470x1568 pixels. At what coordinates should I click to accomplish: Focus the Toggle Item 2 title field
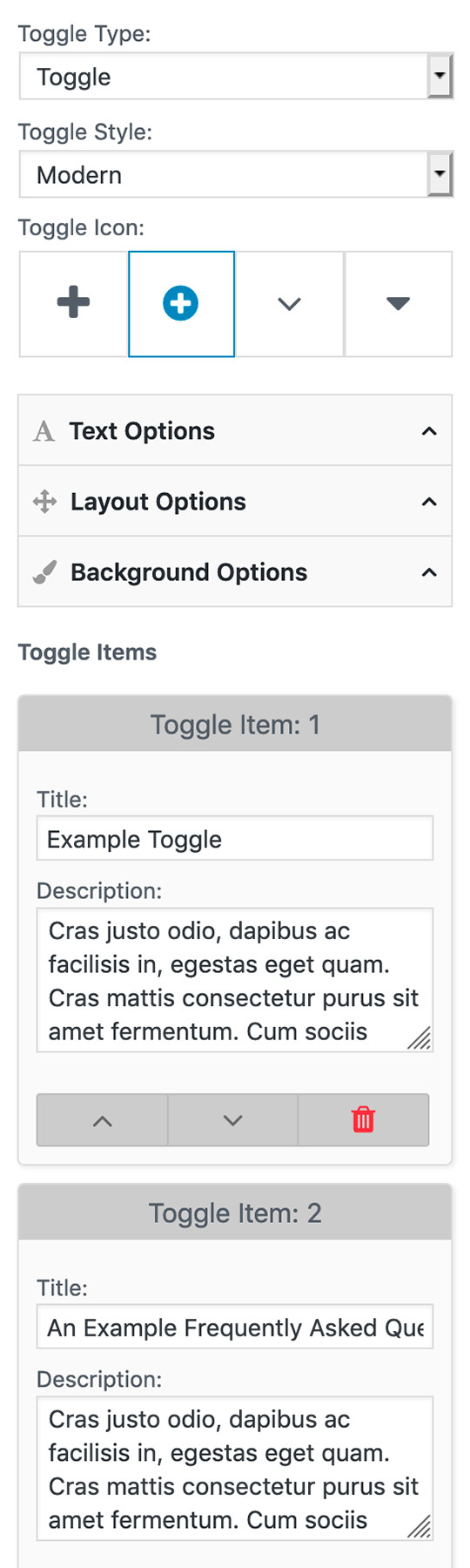(235, 1327)
